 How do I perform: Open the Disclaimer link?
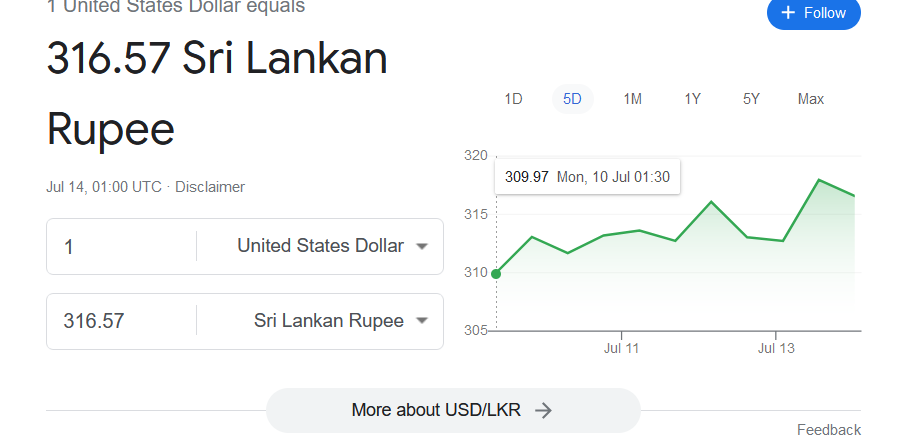[x=210, y=187]
